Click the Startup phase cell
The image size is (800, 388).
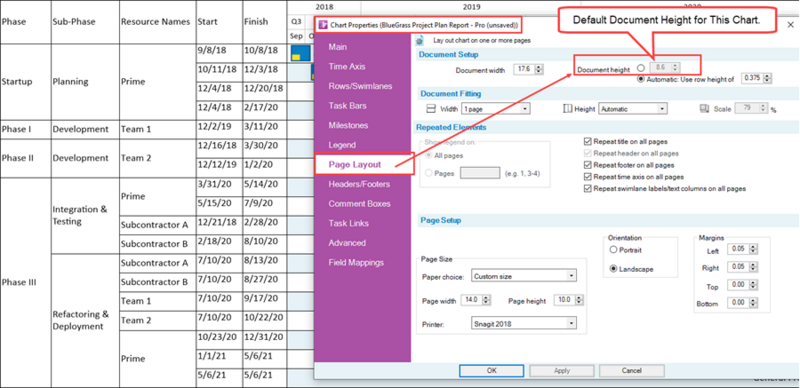tap(26, 82)
